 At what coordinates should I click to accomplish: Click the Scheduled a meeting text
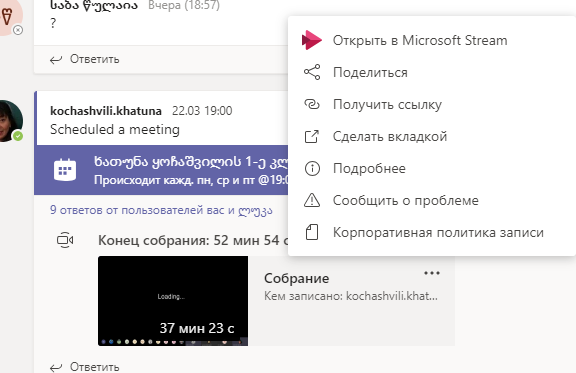pos(115,130)
